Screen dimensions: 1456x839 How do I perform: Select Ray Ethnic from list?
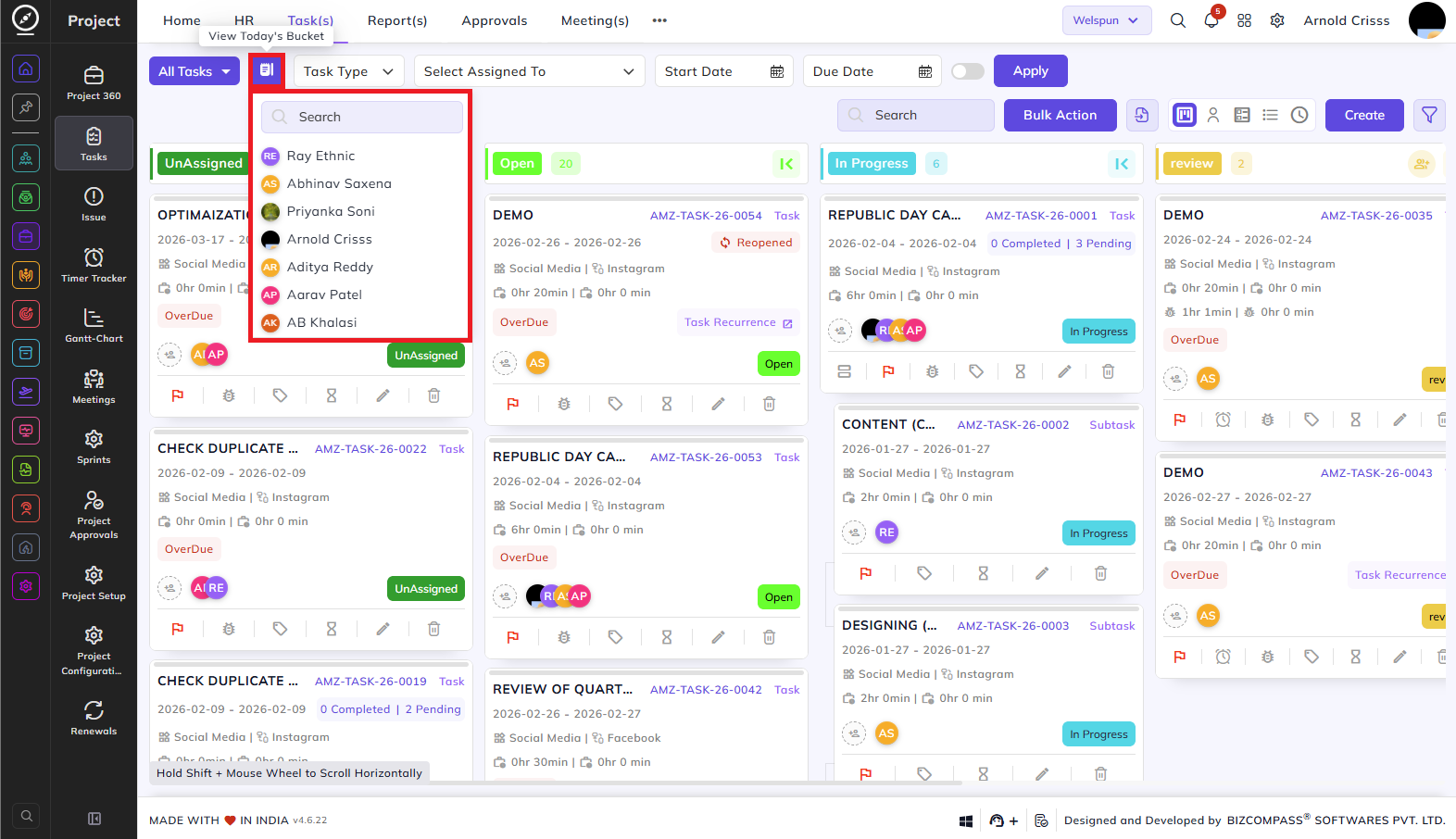(x=320, y=156)
